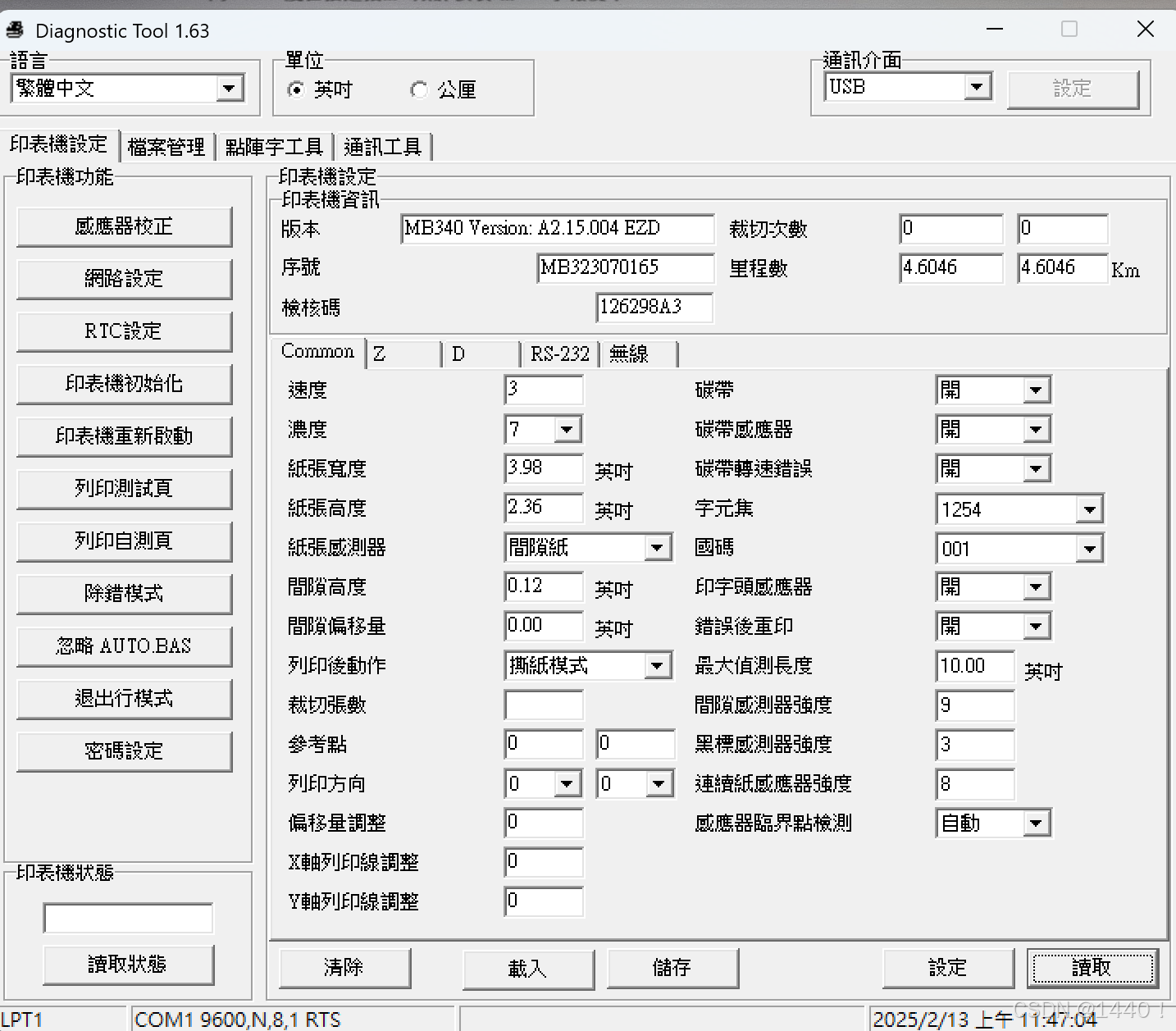
Task: Select the 英吋 (inch) radio button
Action: click(x=296, y=90)
